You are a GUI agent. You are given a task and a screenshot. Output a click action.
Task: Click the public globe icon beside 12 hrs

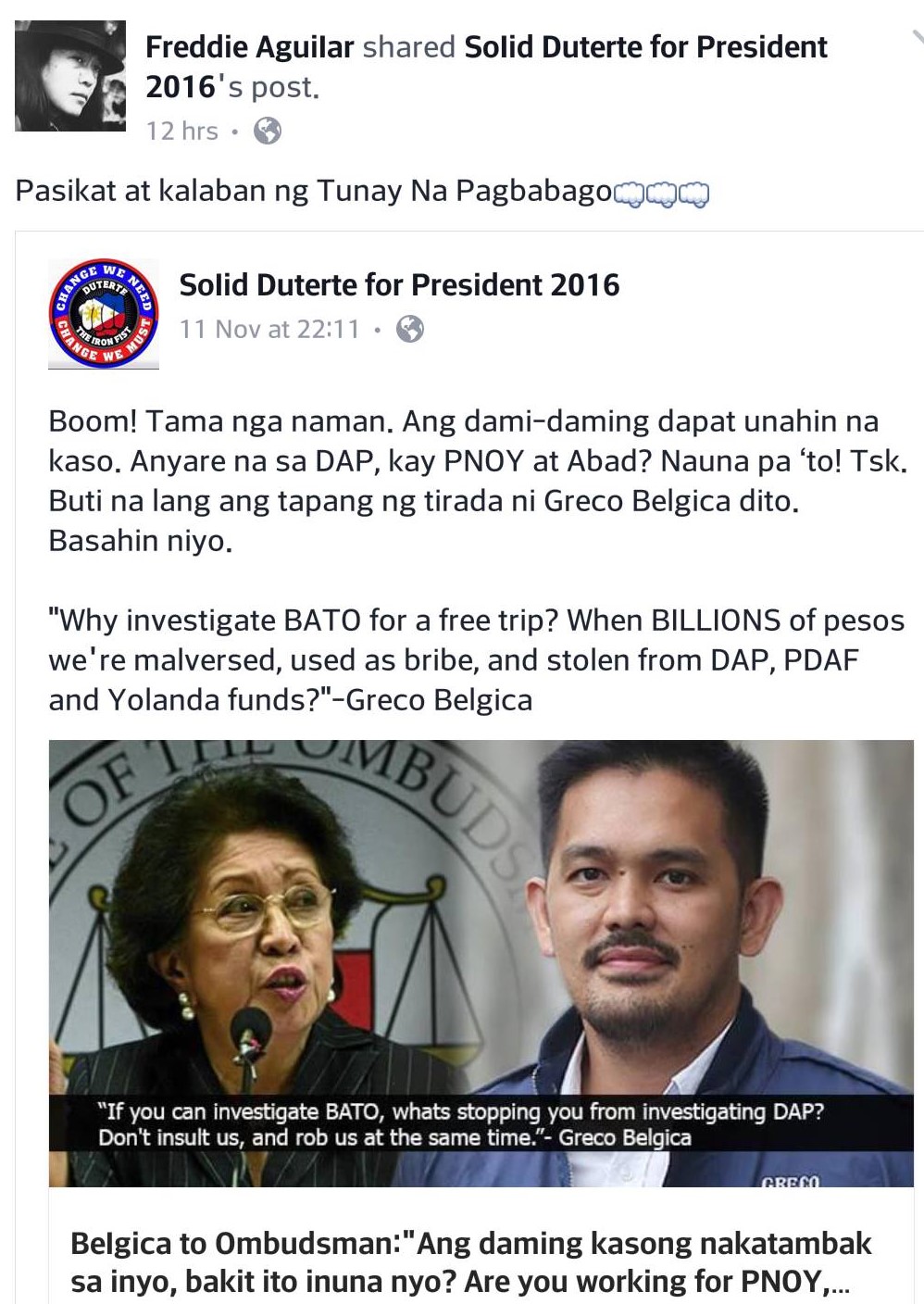(x=268, y=131)
